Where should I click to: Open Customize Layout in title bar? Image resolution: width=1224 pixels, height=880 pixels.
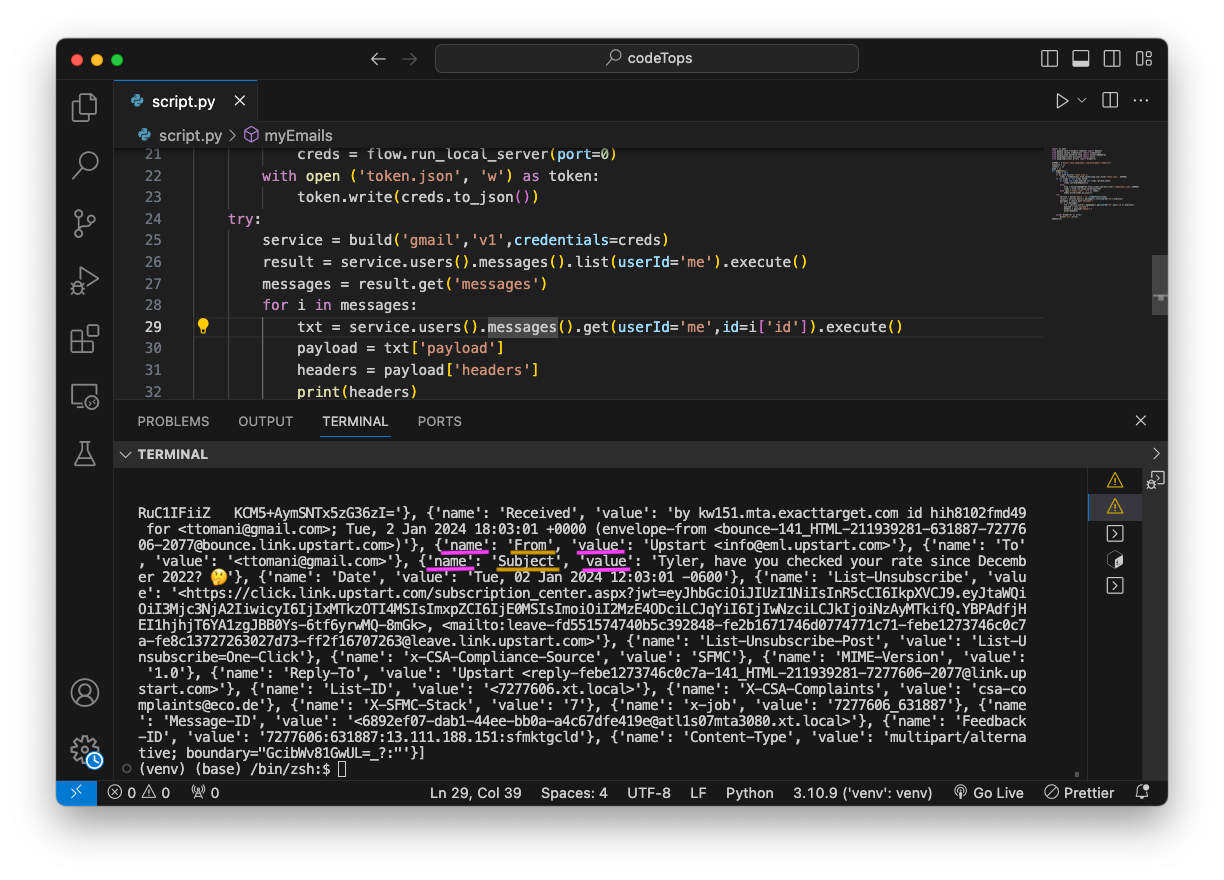[x=1143, y=59]
